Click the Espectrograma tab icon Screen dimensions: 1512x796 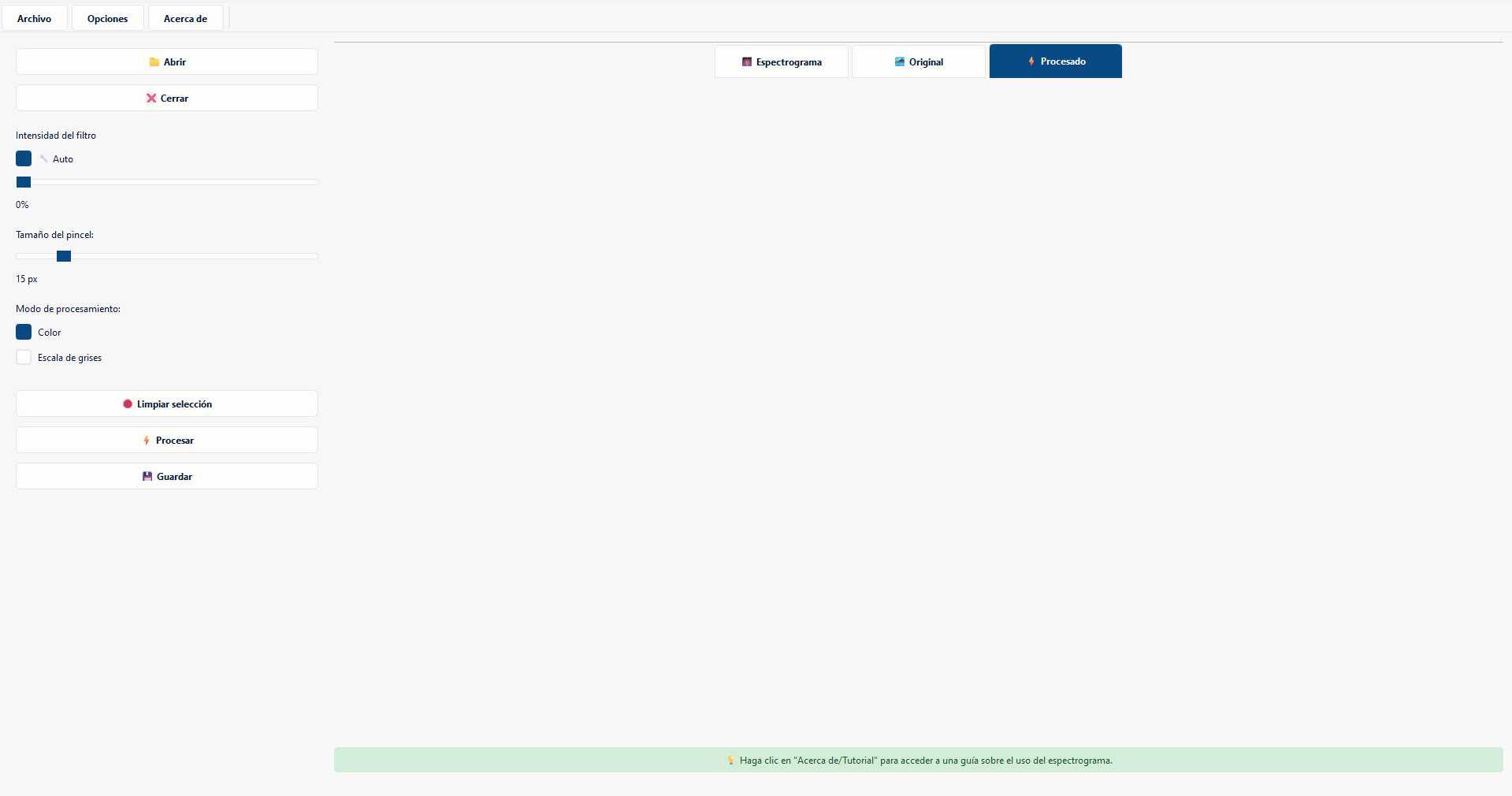(747, 62)
